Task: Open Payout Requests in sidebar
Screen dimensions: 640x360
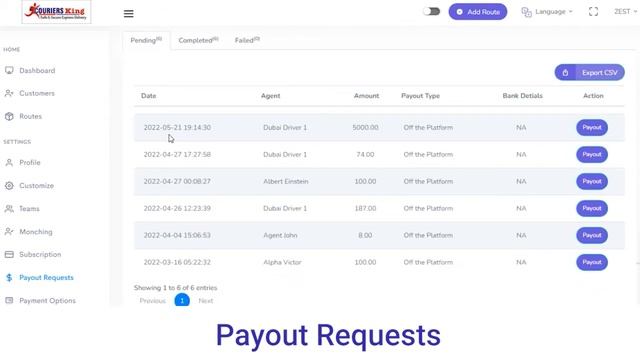Action: pos(47,278)
